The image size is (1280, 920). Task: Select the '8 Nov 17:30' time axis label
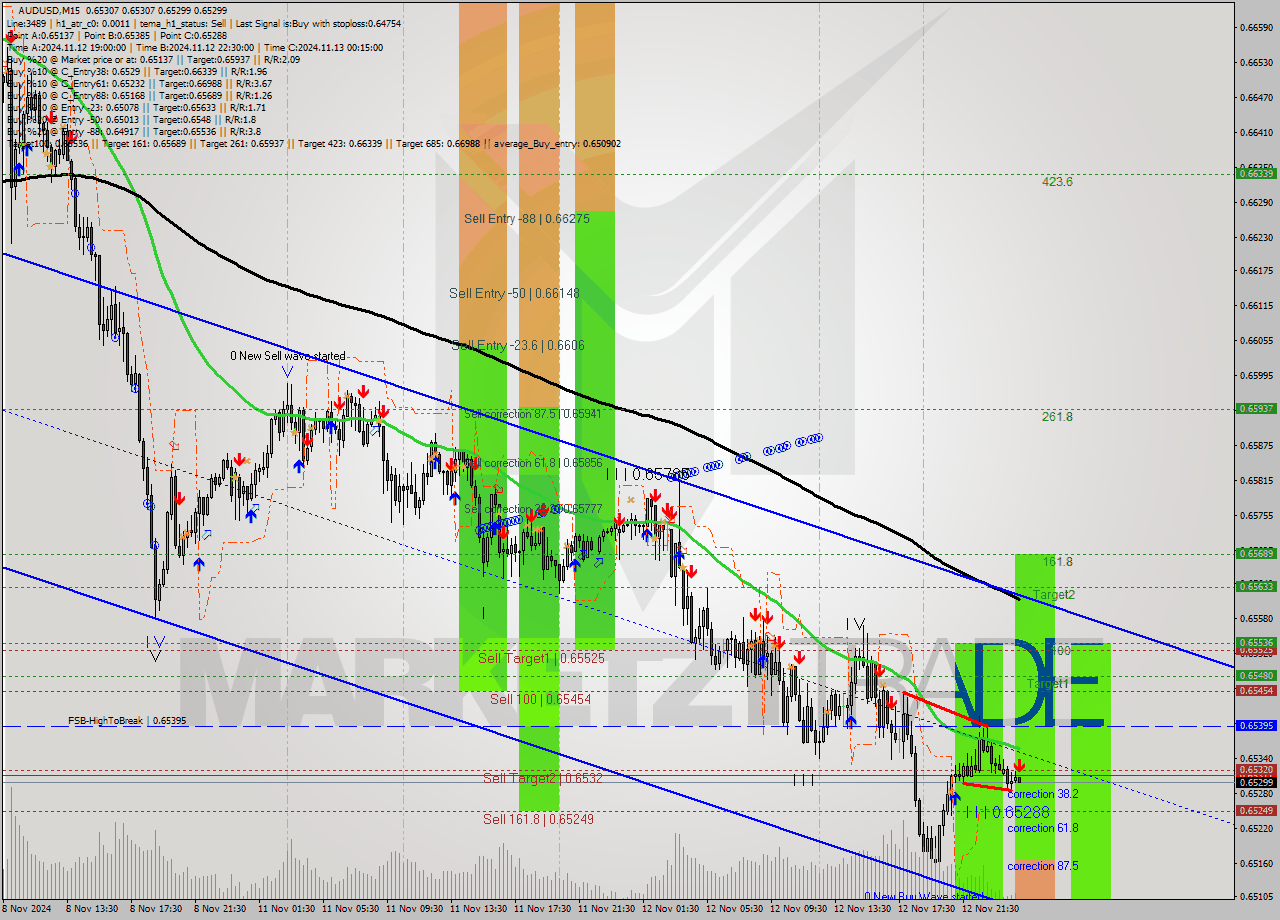click(x=157, y=909)
